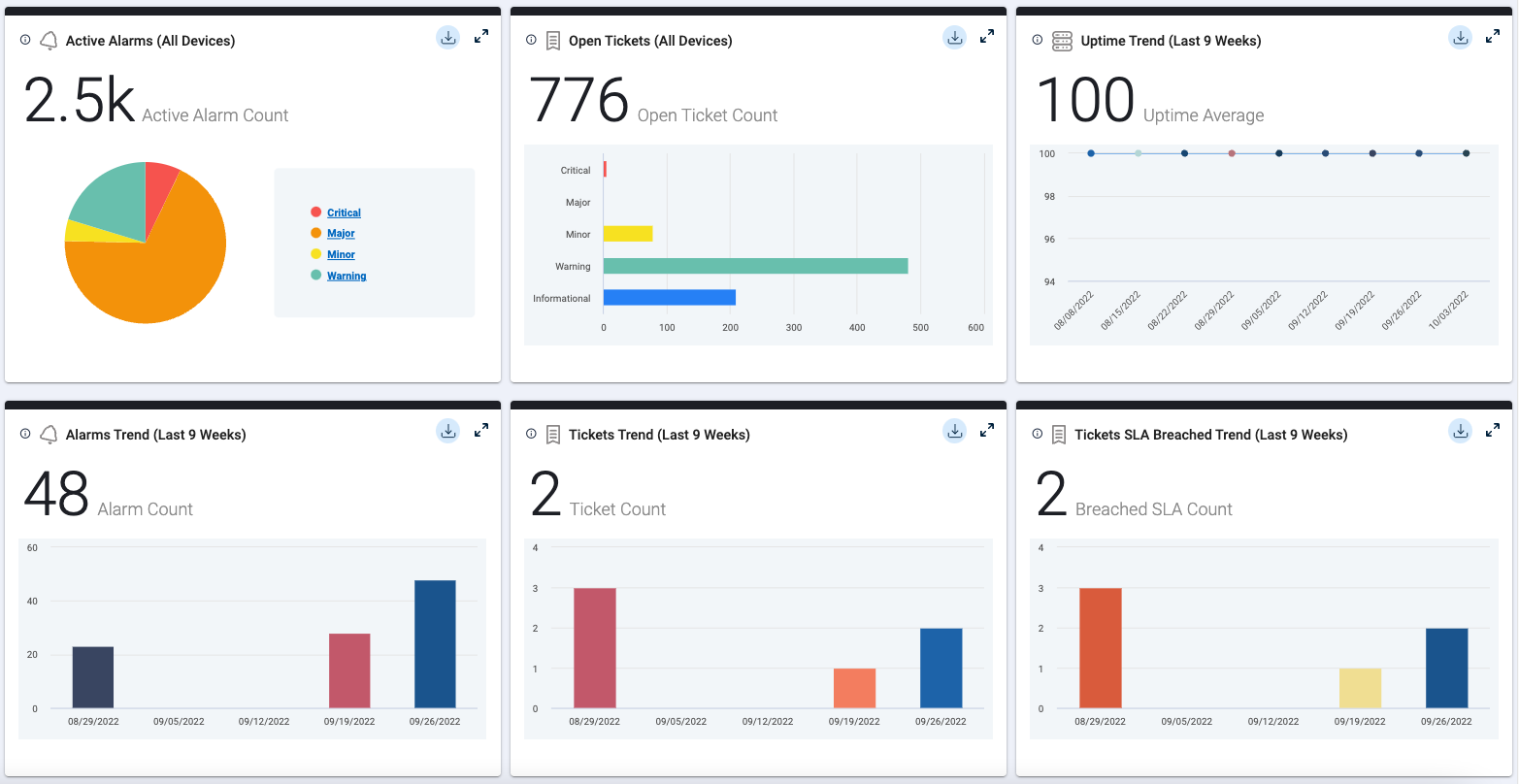
Task: Click info icon on Active Alarms widget
Action: pos(25,41)
